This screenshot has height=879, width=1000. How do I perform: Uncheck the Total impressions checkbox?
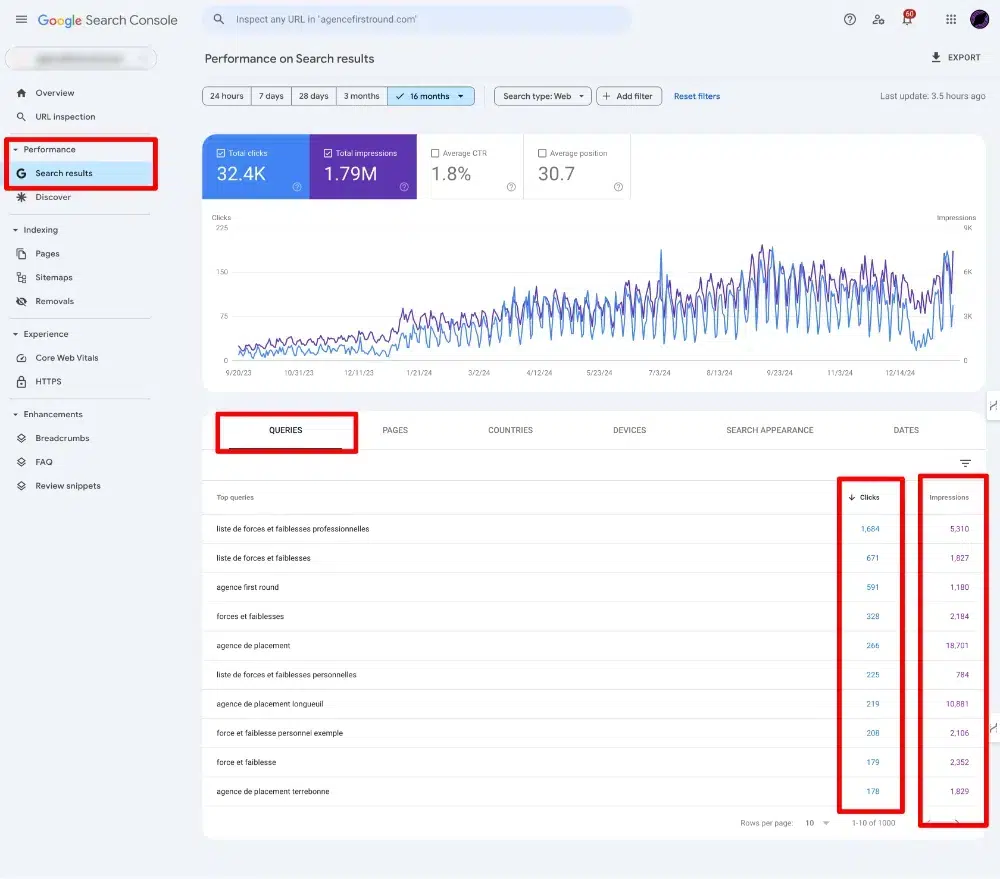click(328, 153)
